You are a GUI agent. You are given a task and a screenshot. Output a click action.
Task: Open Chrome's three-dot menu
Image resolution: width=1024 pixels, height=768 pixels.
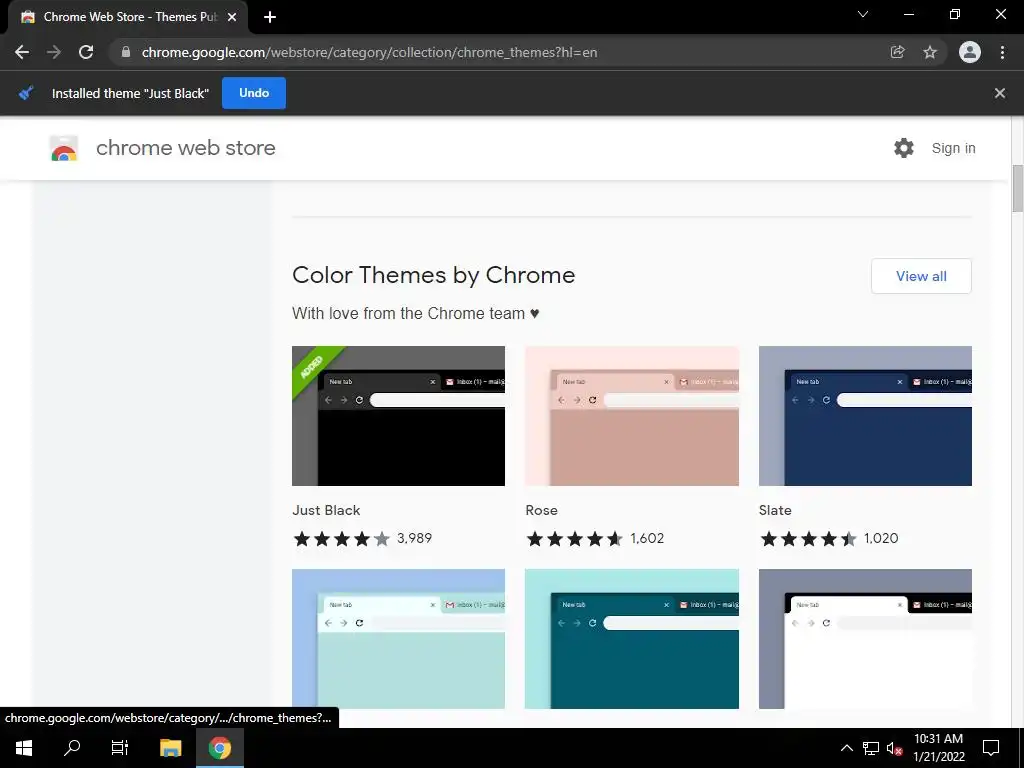click(x=1002, y=52)
